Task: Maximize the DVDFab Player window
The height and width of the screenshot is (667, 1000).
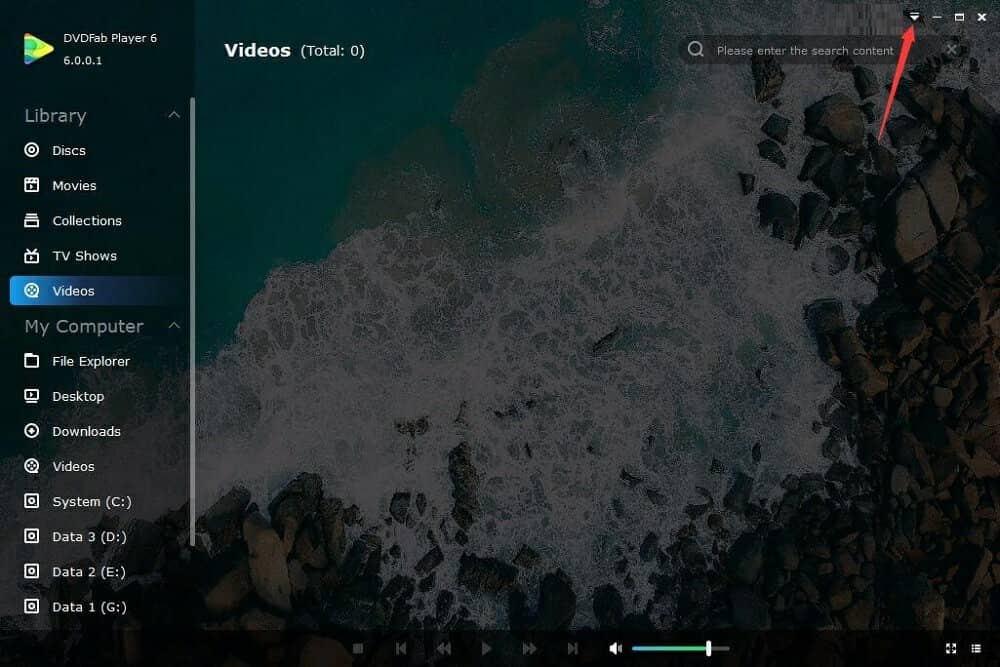Action: point(959,17)
